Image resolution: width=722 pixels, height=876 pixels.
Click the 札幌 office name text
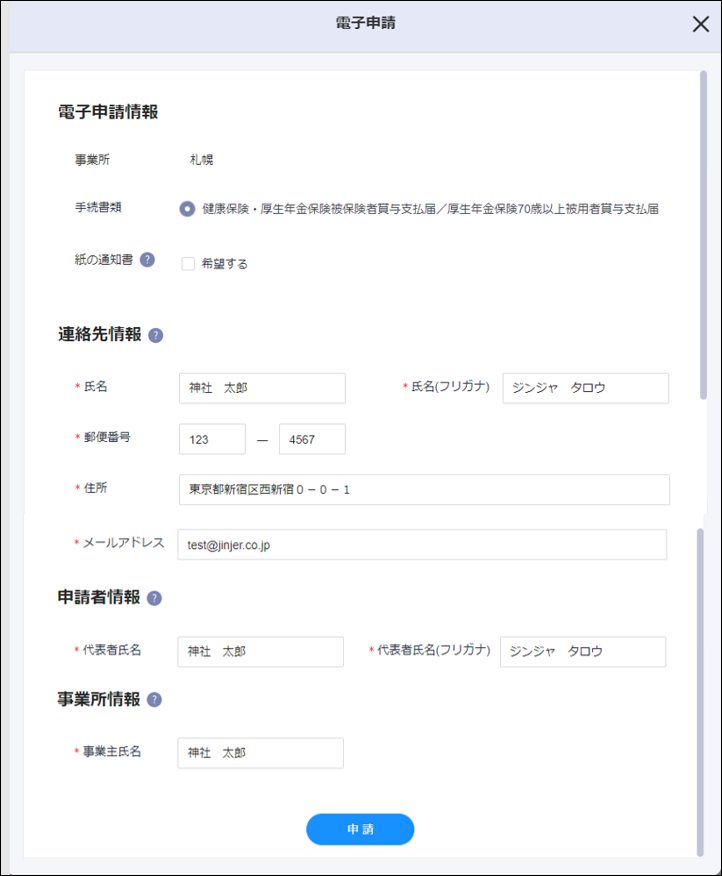(x=201, y=160)
